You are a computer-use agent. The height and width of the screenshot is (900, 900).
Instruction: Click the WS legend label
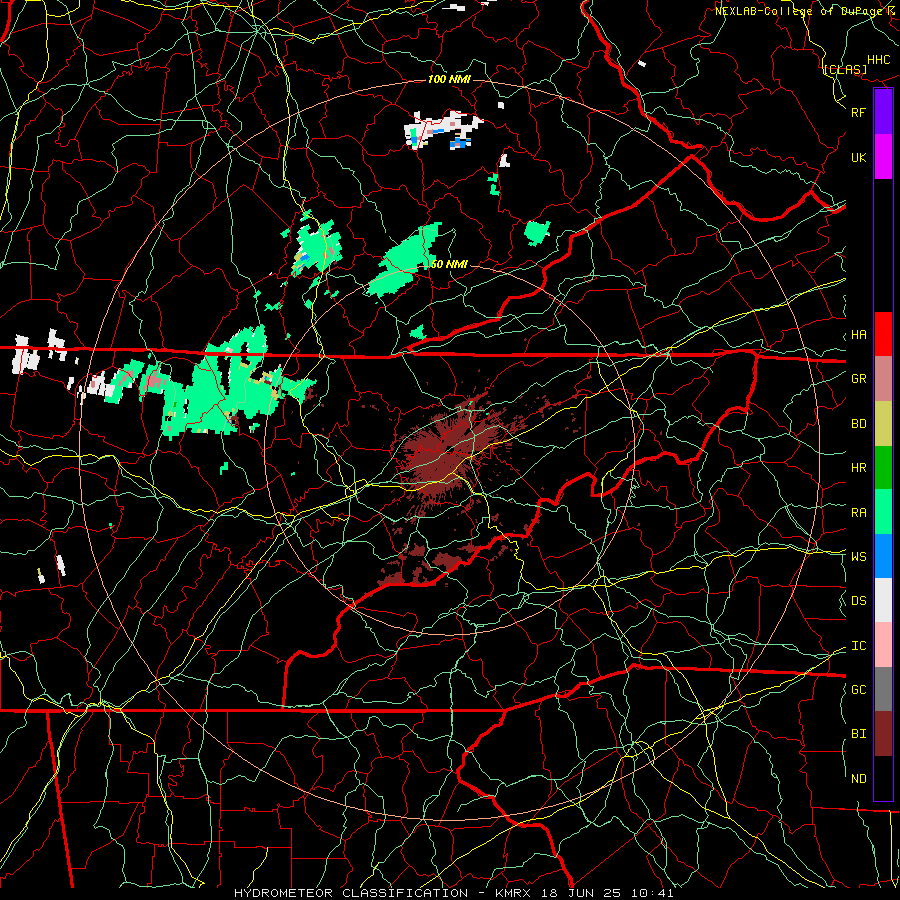859,556
